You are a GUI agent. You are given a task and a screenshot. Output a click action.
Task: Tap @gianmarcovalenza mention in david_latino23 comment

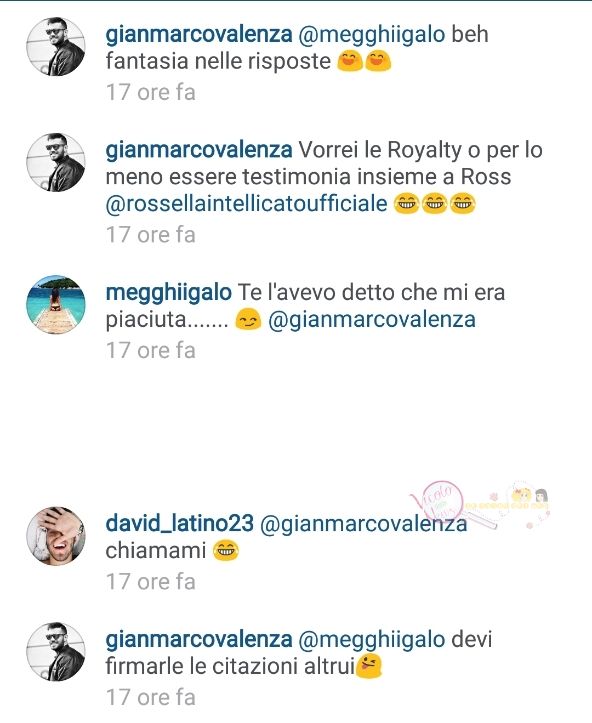click(364, 524)
